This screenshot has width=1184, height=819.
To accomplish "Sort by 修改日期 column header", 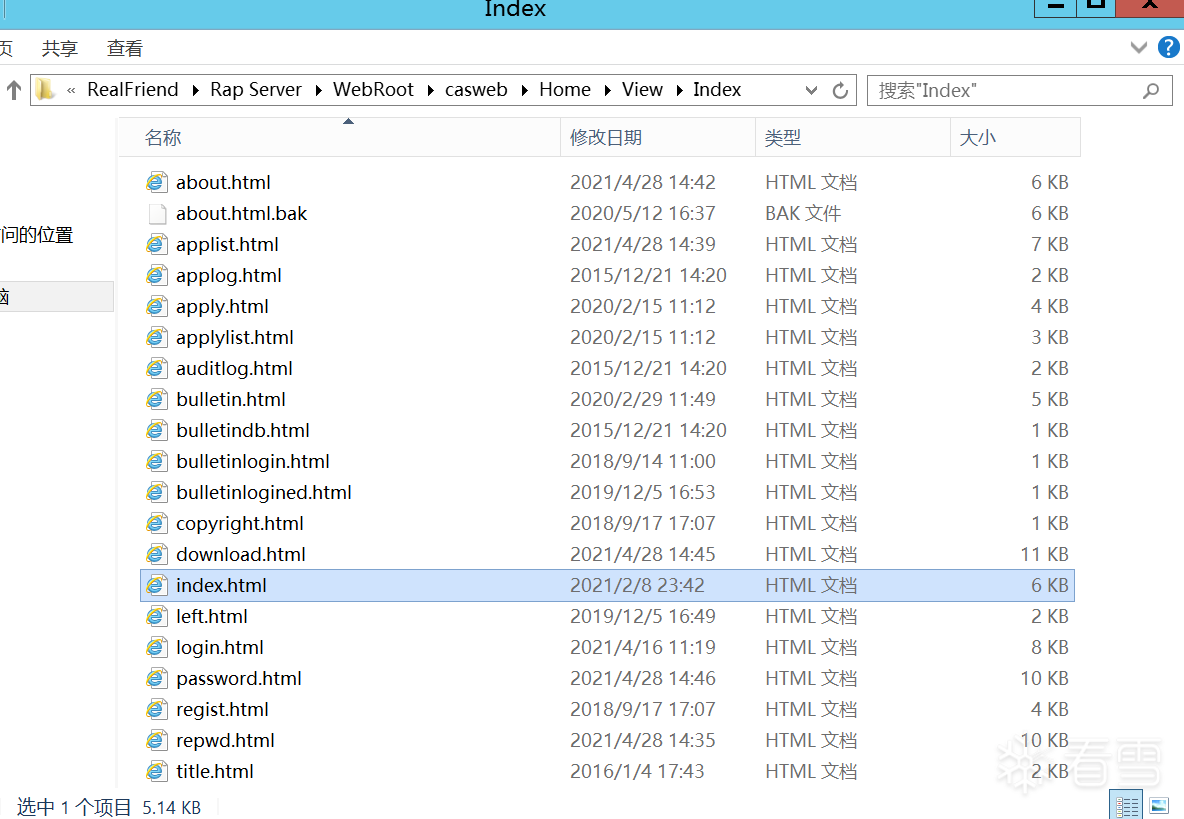I will click(x=606, y=138).
